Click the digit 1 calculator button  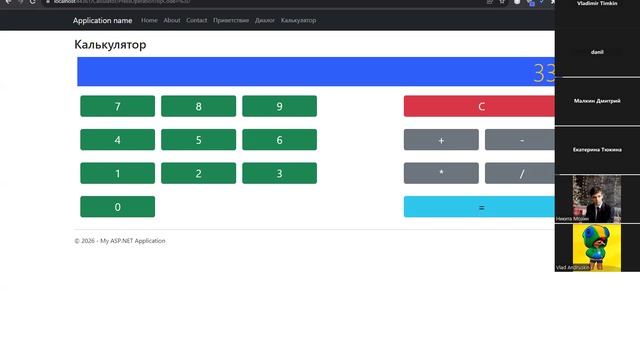pyautogui.click(x=118, y=173)
